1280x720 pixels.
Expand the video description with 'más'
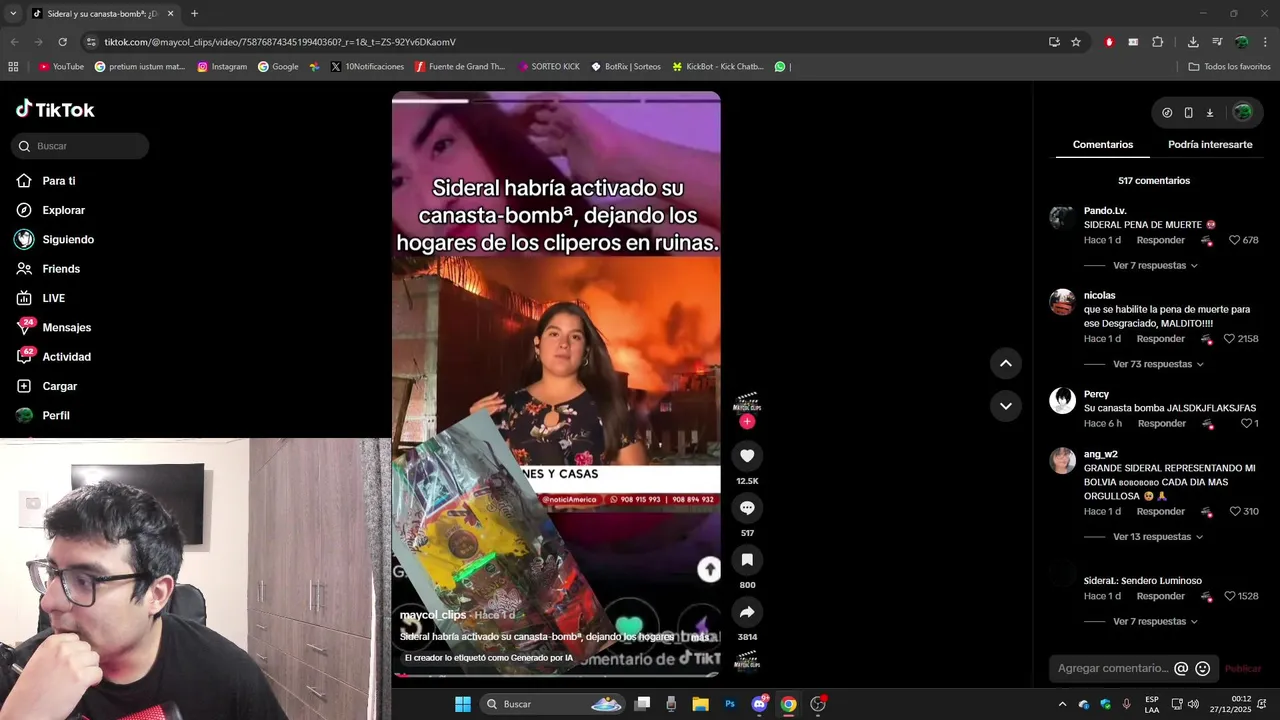click(700, 637)
